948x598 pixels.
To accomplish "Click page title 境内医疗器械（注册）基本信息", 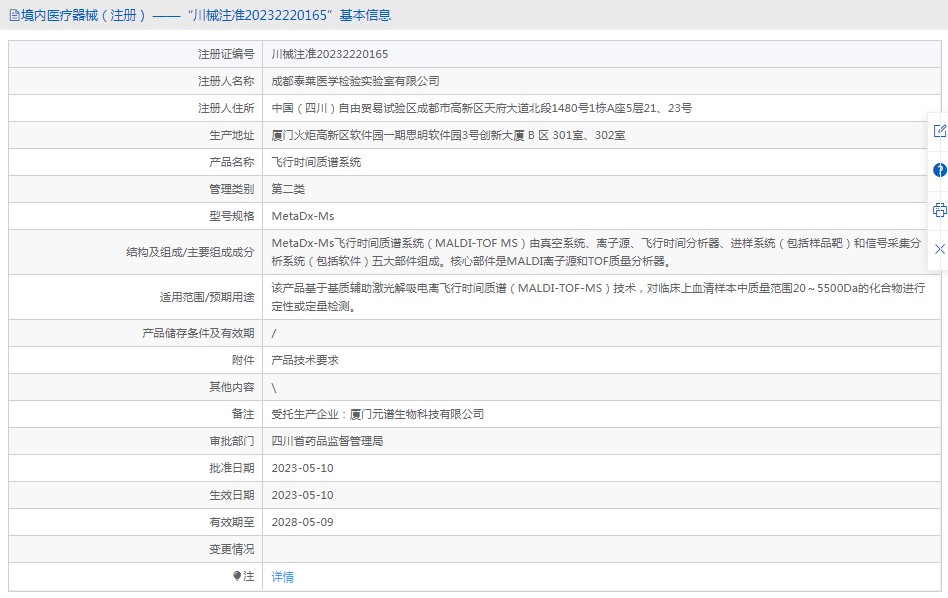I will coord(206,15).
